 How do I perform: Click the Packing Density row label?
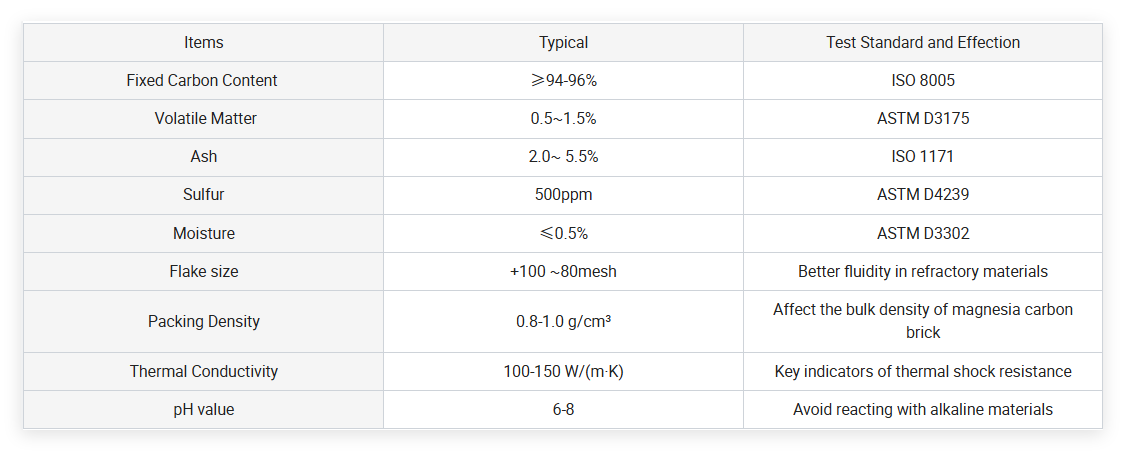[203, 321]
